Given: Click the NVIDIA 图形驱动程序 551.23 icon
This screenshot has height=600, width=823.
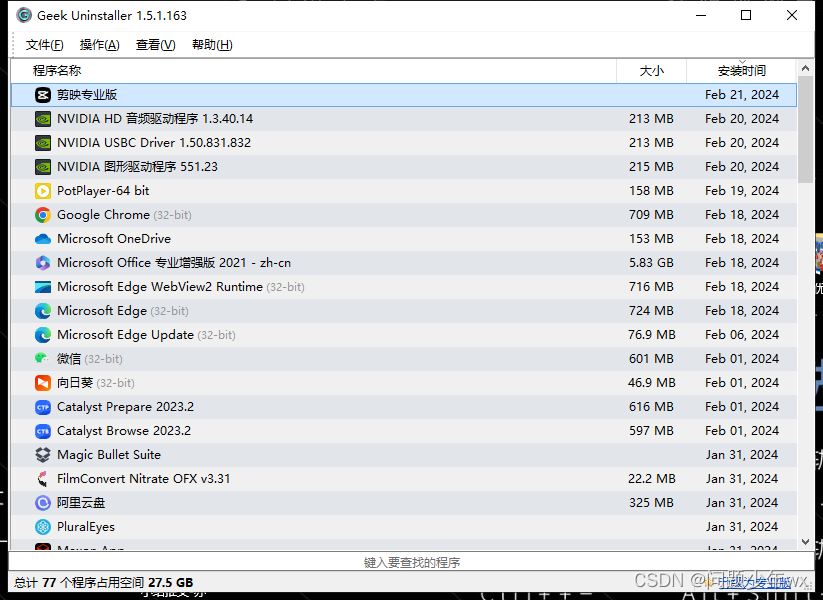Looking at the screenshot, I should point(43,167).
